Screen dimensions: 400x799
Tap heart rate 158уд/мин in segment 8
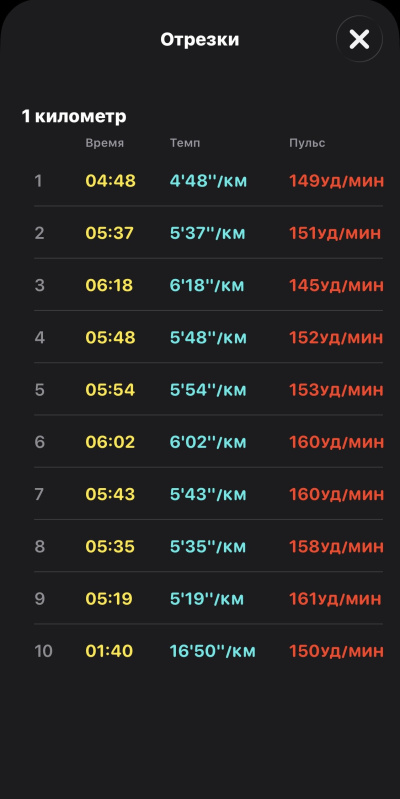click(x=336, y=547)
